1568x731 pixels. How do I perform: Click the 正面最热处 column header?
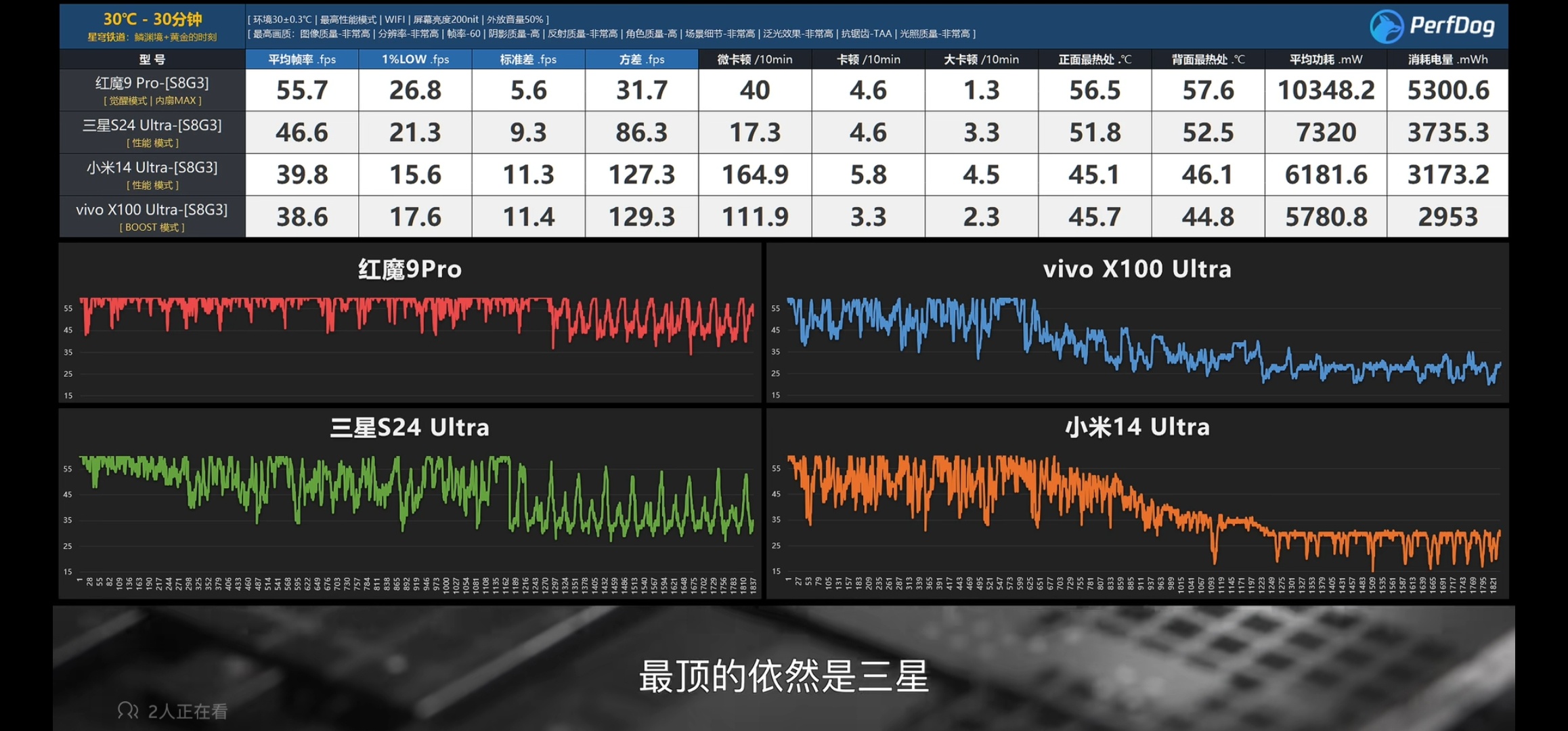(x=1095, y=59)
